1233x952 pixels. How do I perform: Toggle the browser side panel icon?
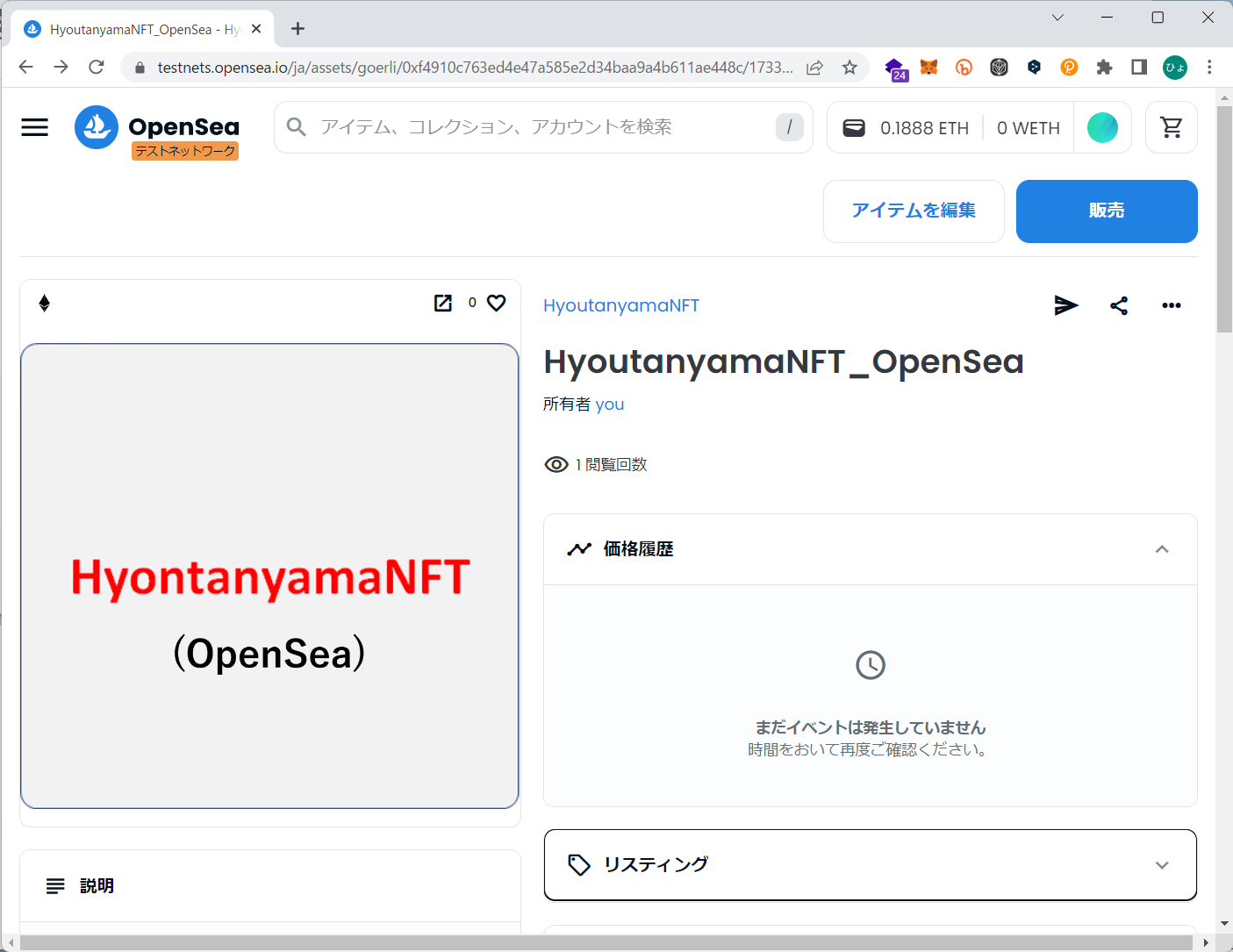pos(1139,68)
